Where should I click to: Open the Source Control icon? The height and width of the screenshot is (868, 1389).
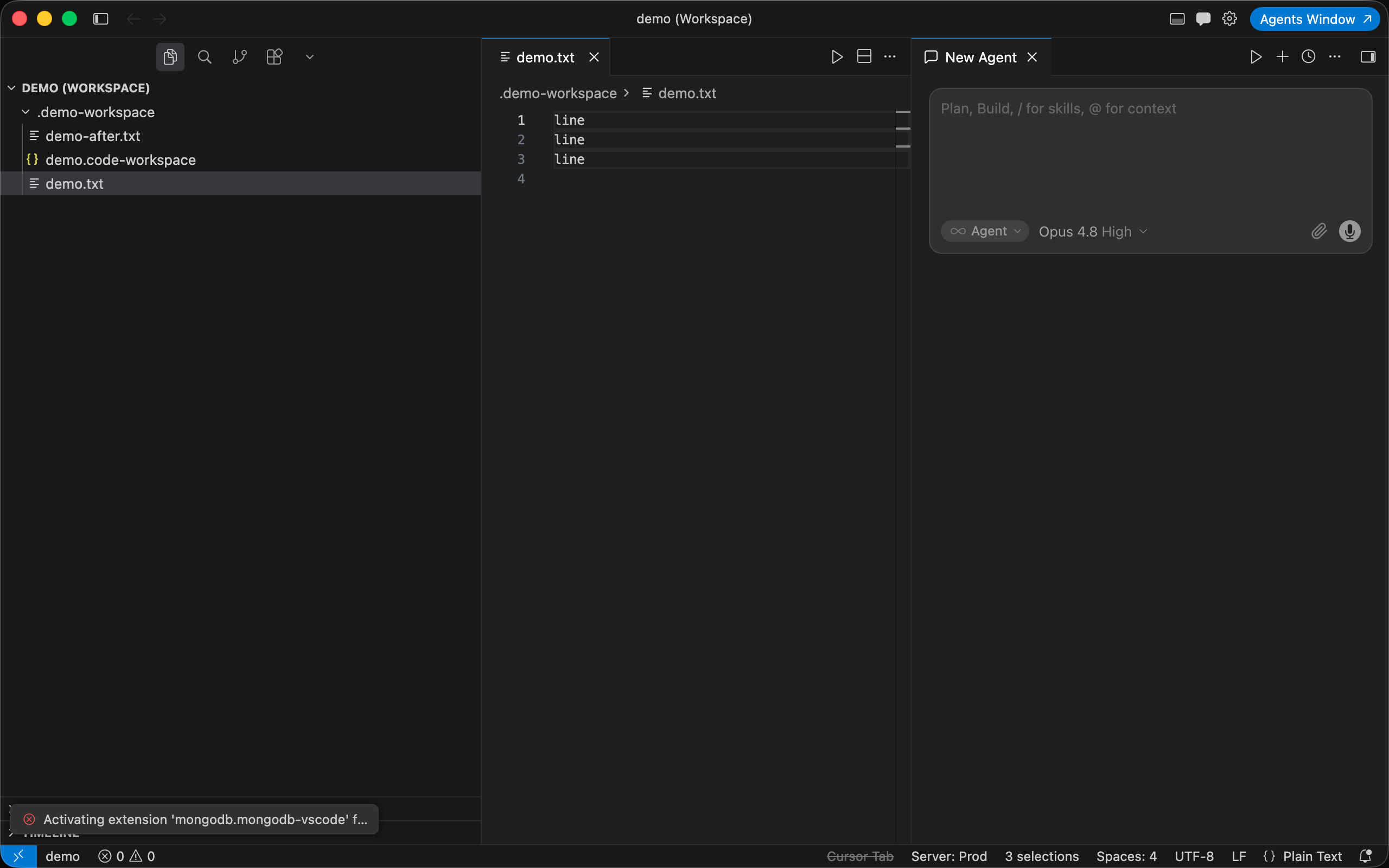[x=239, y=57]
